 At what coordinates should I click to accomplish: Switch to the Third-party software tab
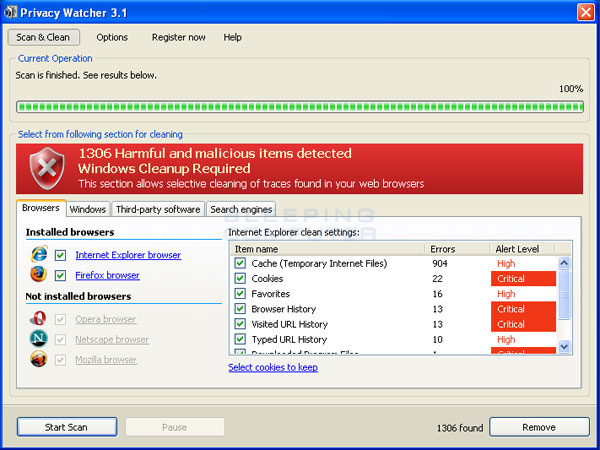158,209
